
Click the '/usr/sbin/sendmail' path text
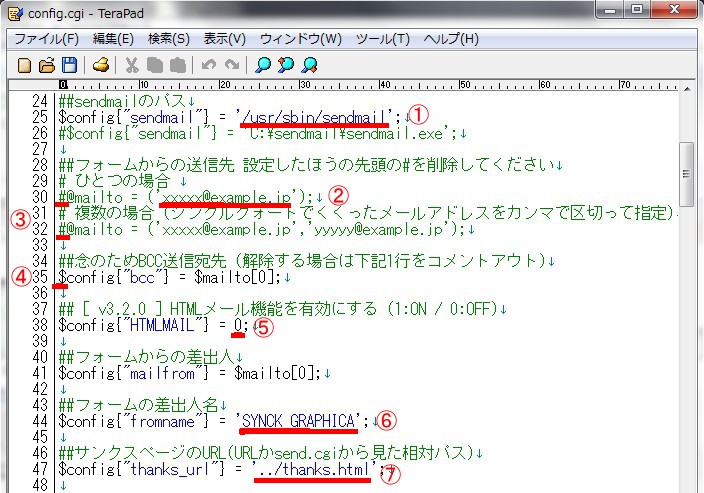point(315,118)
